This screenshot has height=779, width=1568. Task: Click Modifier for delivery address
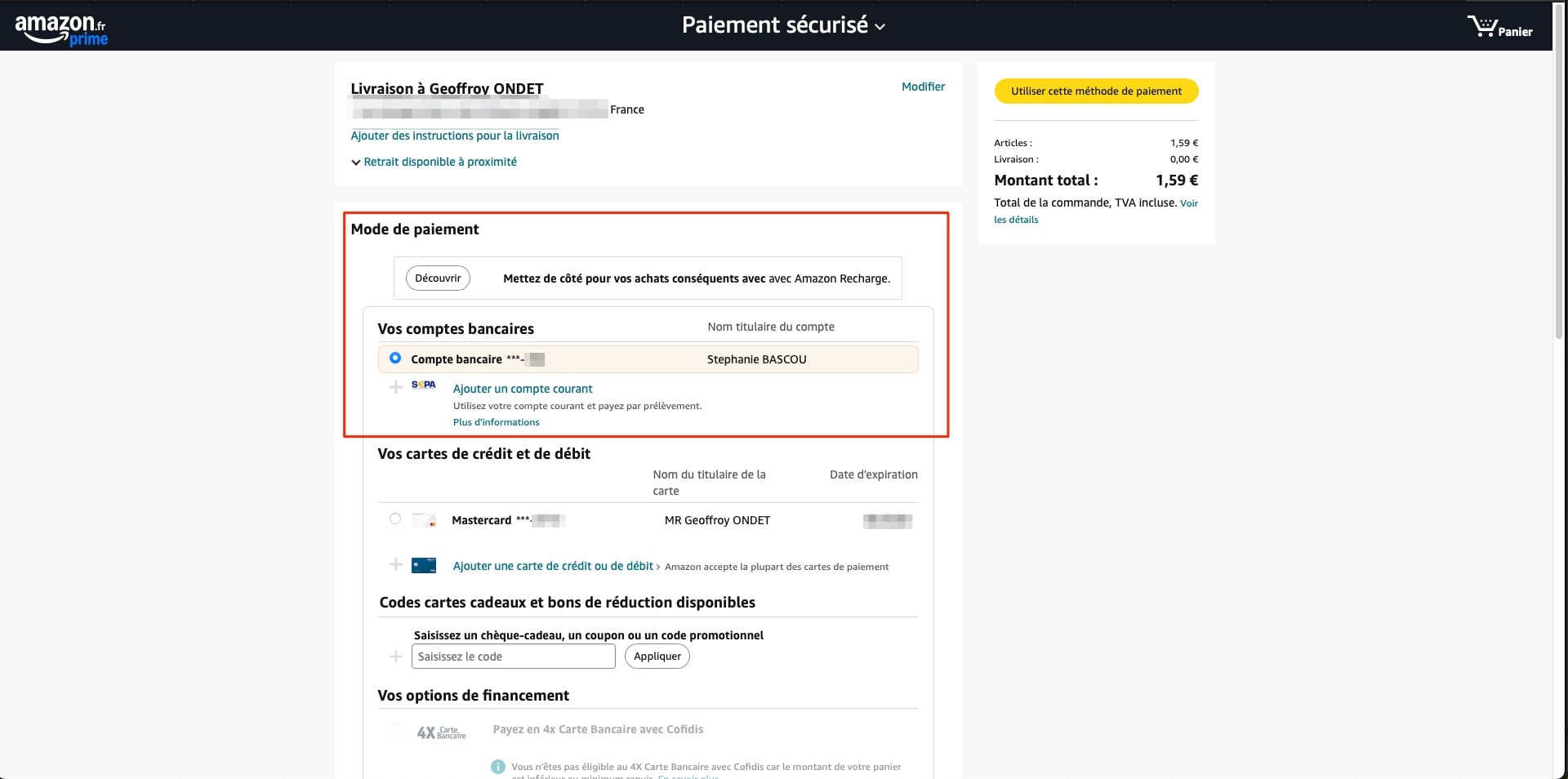click(x=923, y=87)
